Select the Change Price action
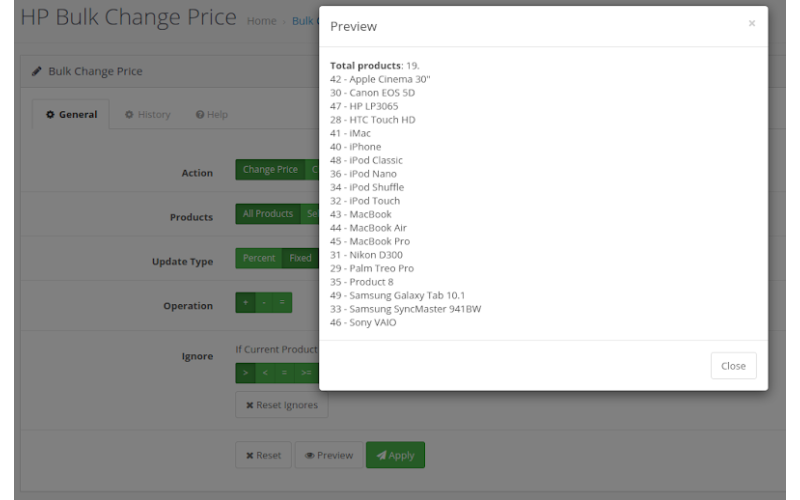The height and width of the screenshot is (500, 800). (270, 169)
